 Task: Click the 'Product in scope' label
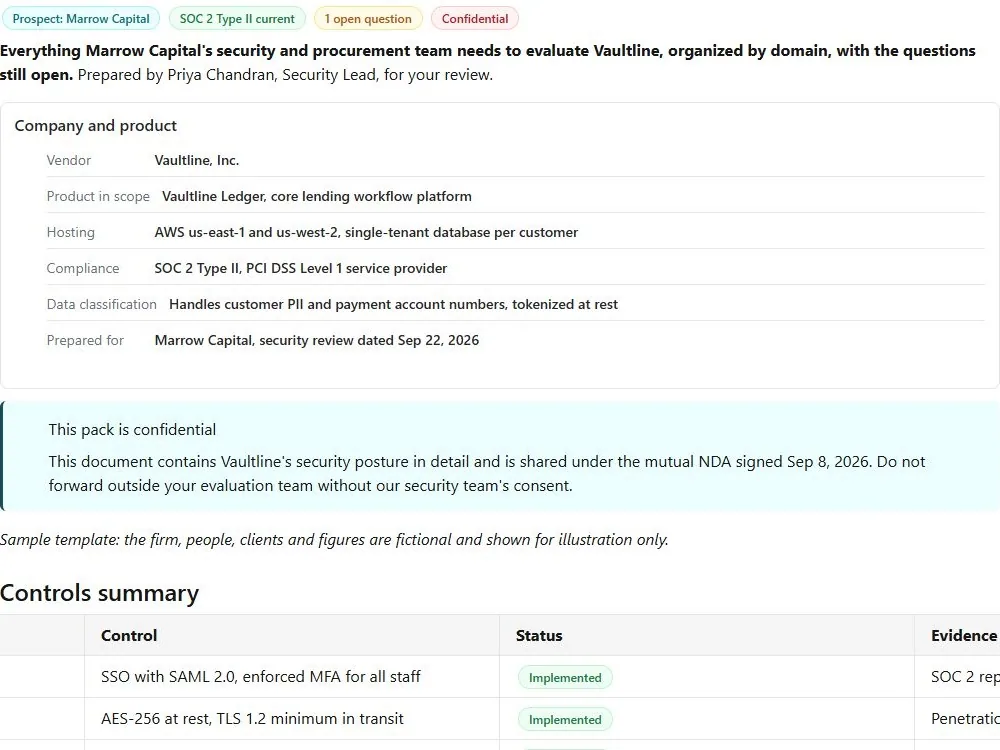(98, 196)
